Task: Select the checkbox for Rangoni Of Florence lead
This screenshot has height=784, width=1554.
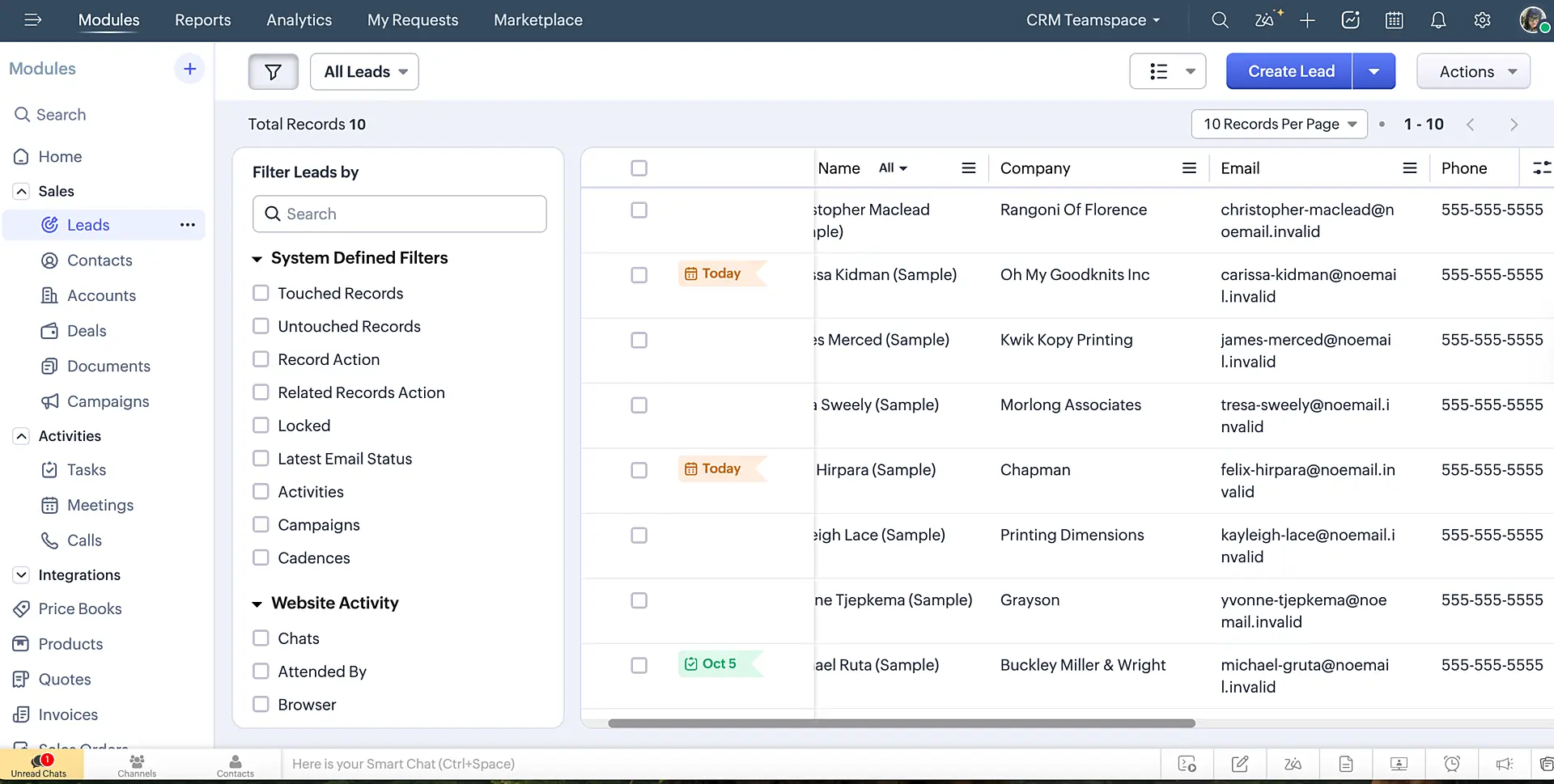Action: (639, 210)
